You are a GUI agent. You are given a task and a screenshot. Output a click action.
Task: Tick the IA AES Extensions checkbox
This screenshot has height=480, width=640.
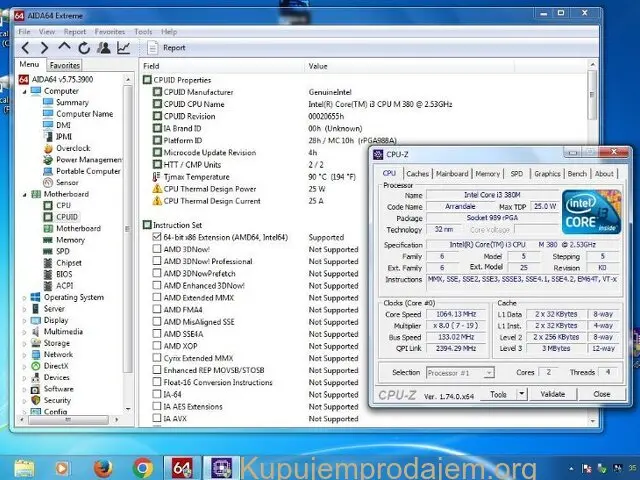[x=157, y=406]
